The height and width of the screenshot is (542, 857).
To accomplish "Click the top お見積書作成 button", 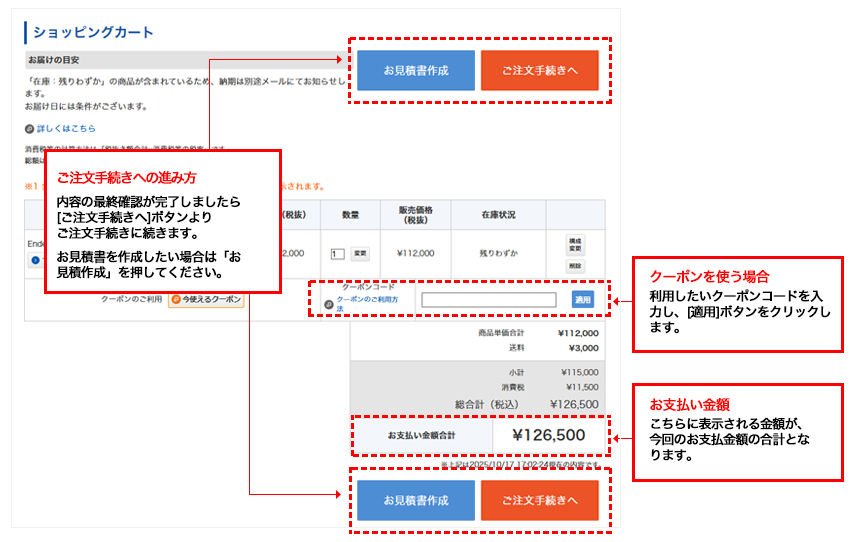I will [416, 71].
